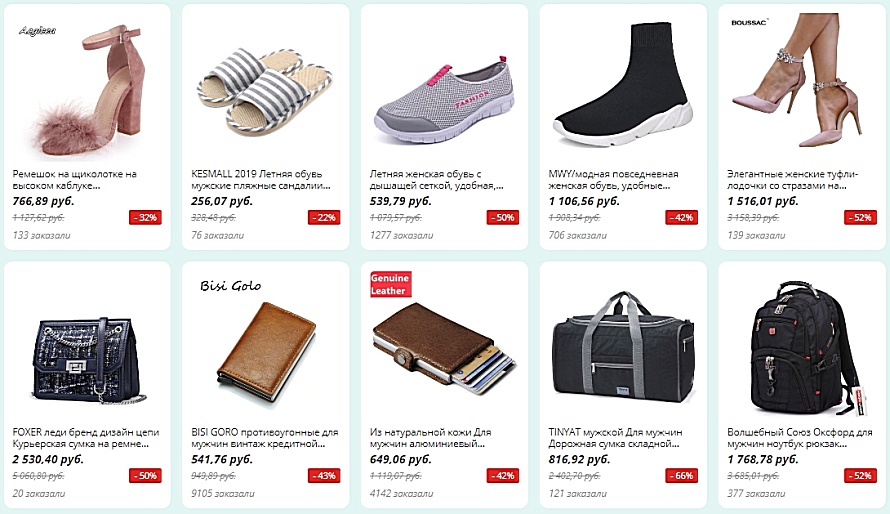This screenshot has height=514, width=890.
Task: Click the TINYAT travel bag title link
Action: [x=615, y=438]
